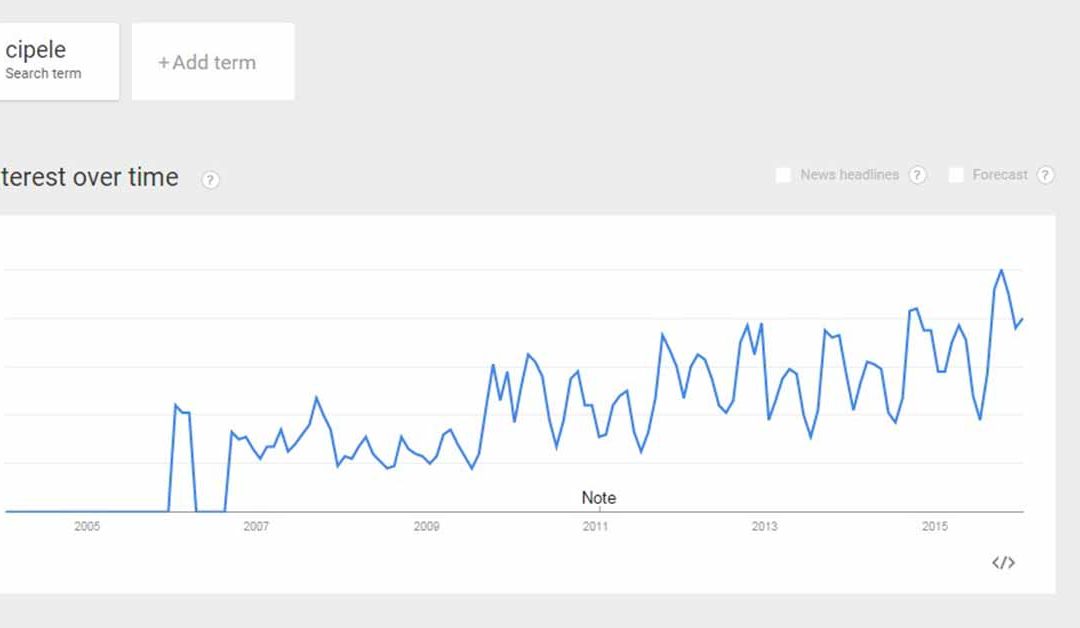Open help icon beside Interest over time
The width and height of the screenshot is (1080, 628).
point(210,180)
